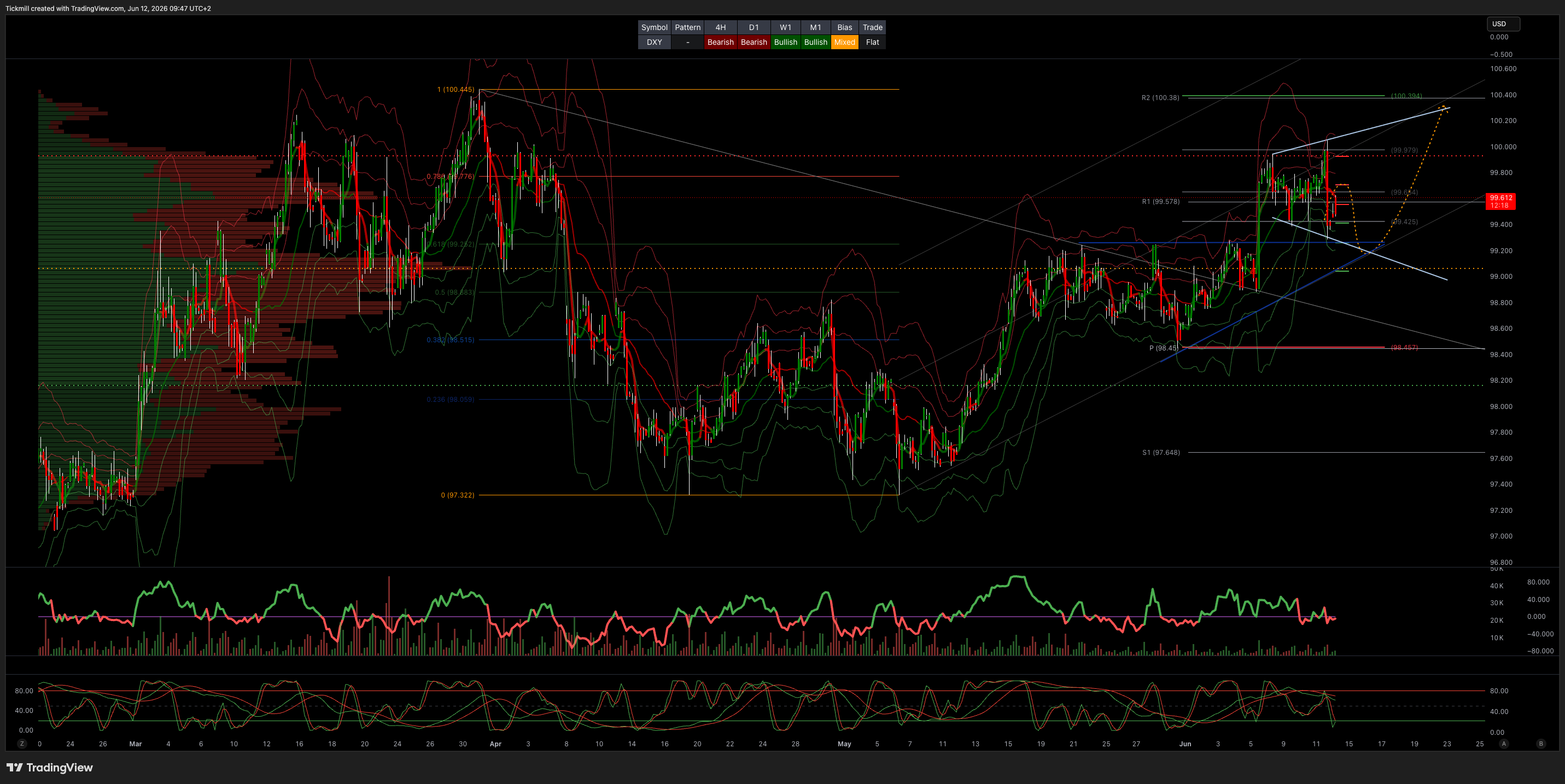Click the Bearish cell under D1
The width and height of the screenshot is (1565, 784).
[x=754, y=42]
